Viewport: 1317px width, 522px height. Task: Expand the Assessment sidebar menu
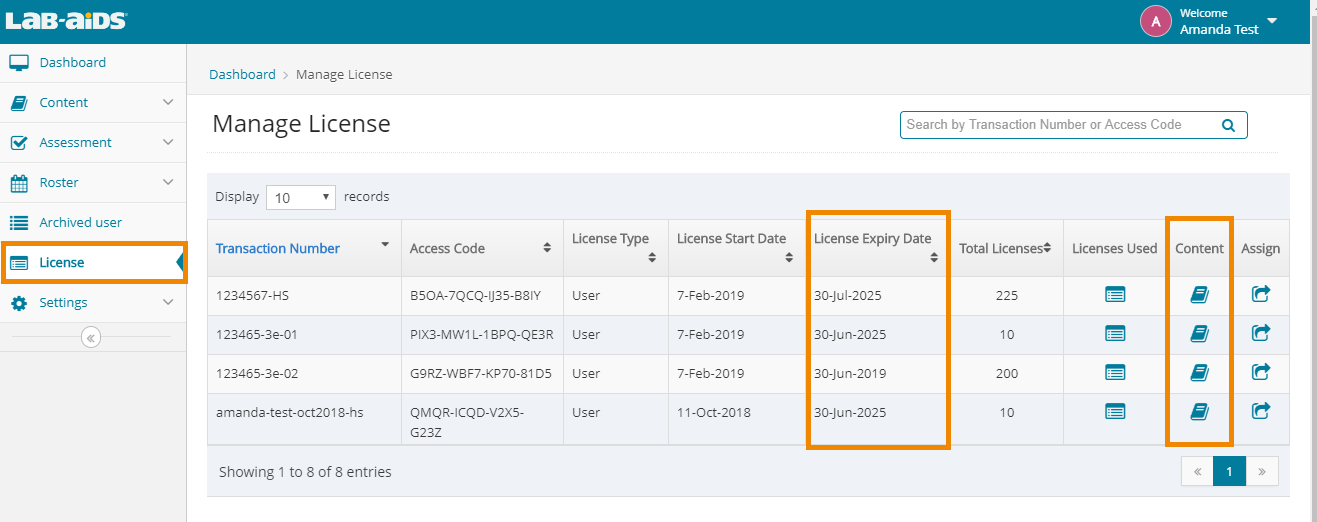92,143
